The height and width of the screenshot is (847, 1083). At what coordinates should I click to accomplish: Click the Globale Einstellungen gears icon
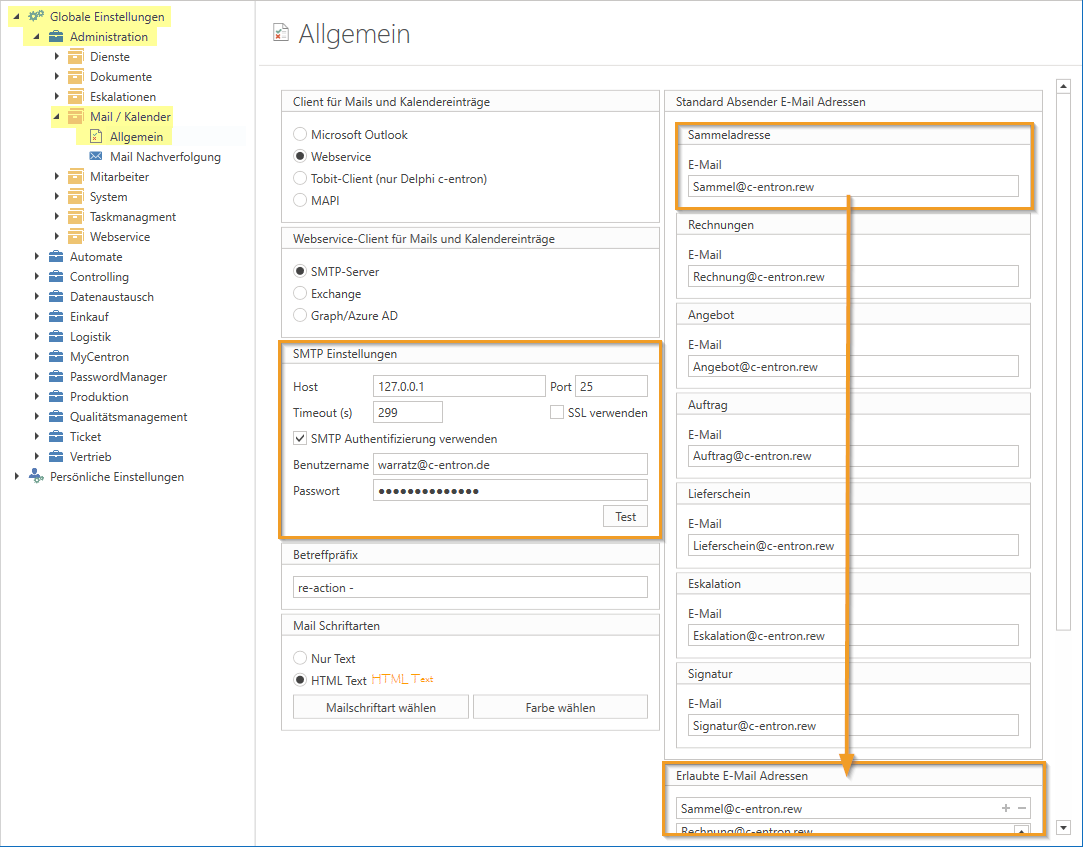36,17
